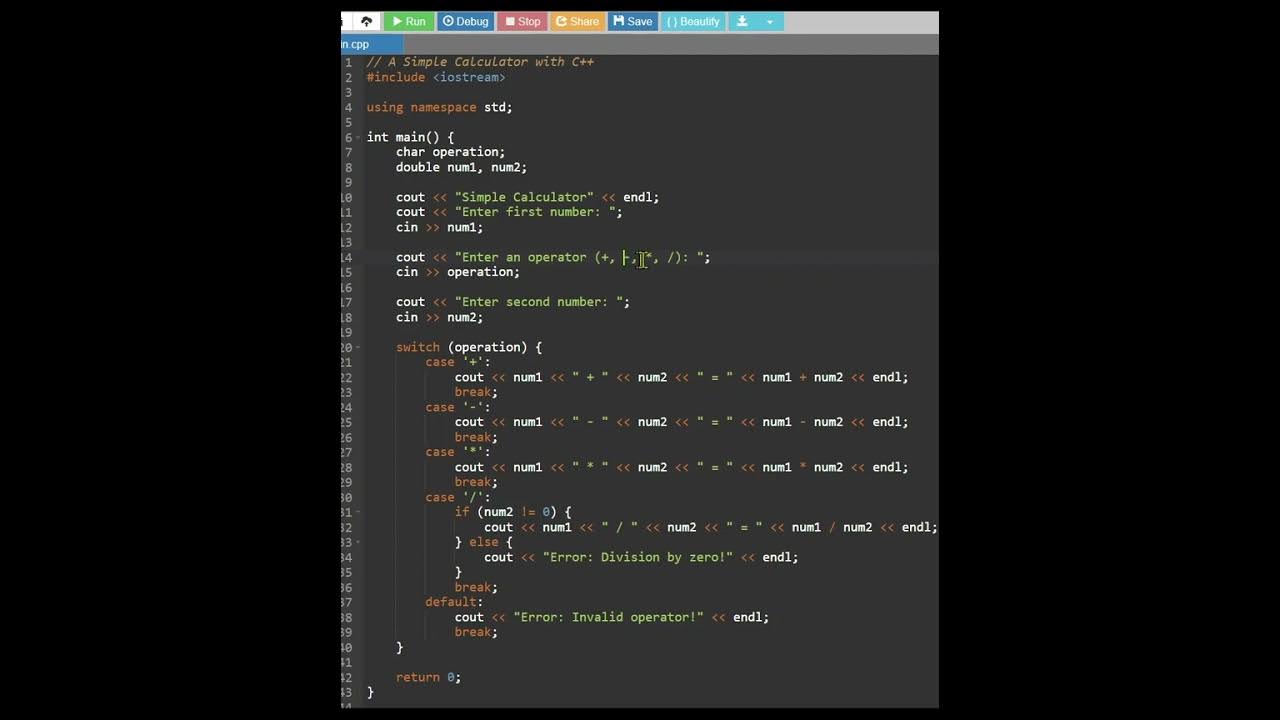The width and height of the screenshot is (1280, 720).
Task: Click 'cin >> operation;' line
Action: coord(458,272)
